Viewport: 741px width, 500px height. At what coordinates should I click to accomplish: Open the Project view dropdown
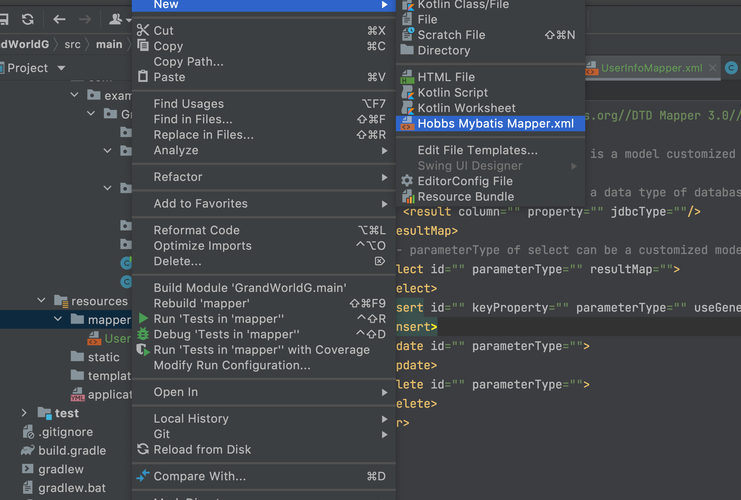click(61, 68)
